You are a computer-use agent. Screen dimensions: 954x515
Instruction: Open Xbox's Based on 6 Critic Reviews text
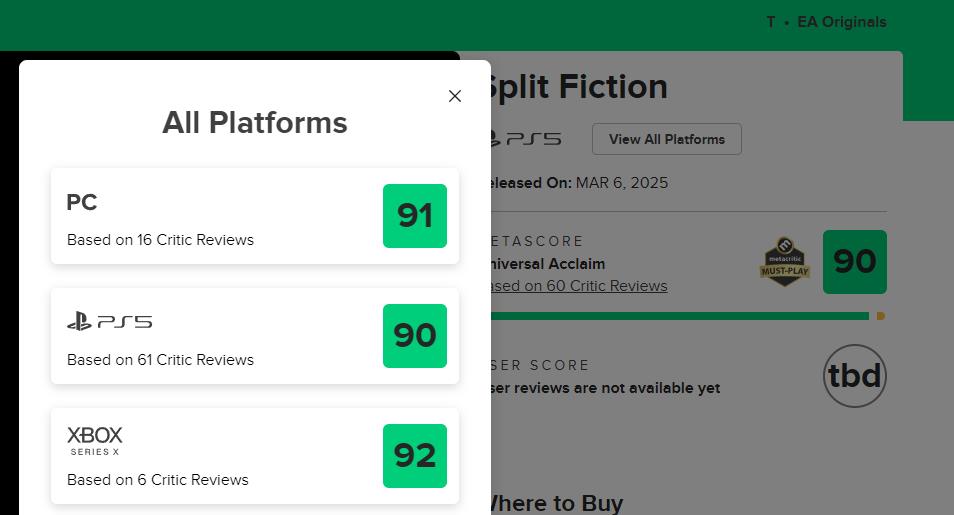(158, 480)
